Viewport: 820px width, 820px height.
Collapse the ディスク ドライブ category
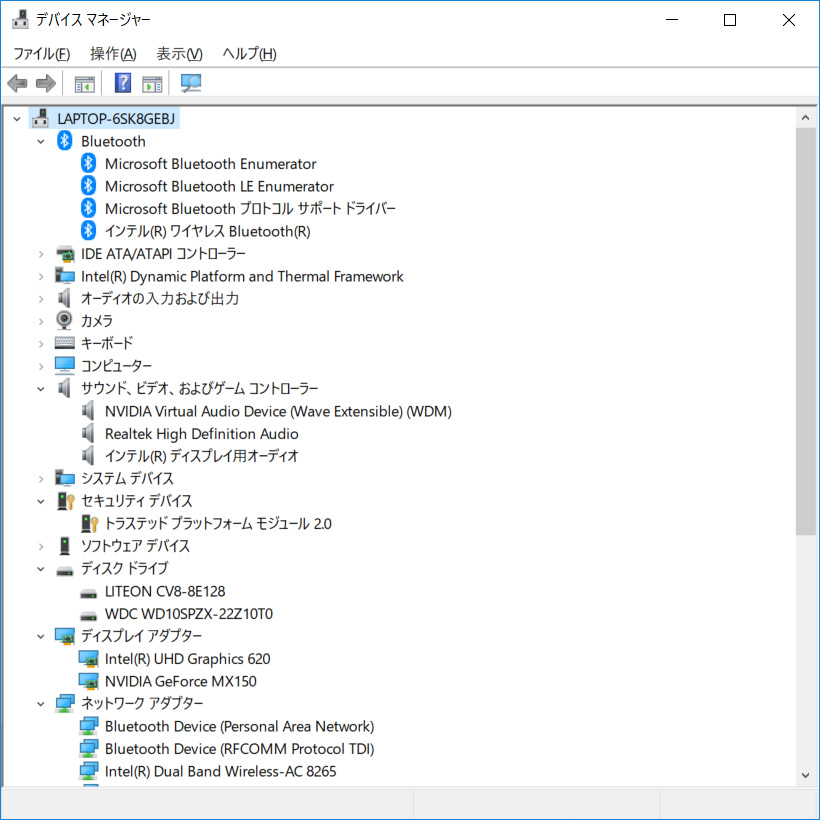[x=41, y=568]
